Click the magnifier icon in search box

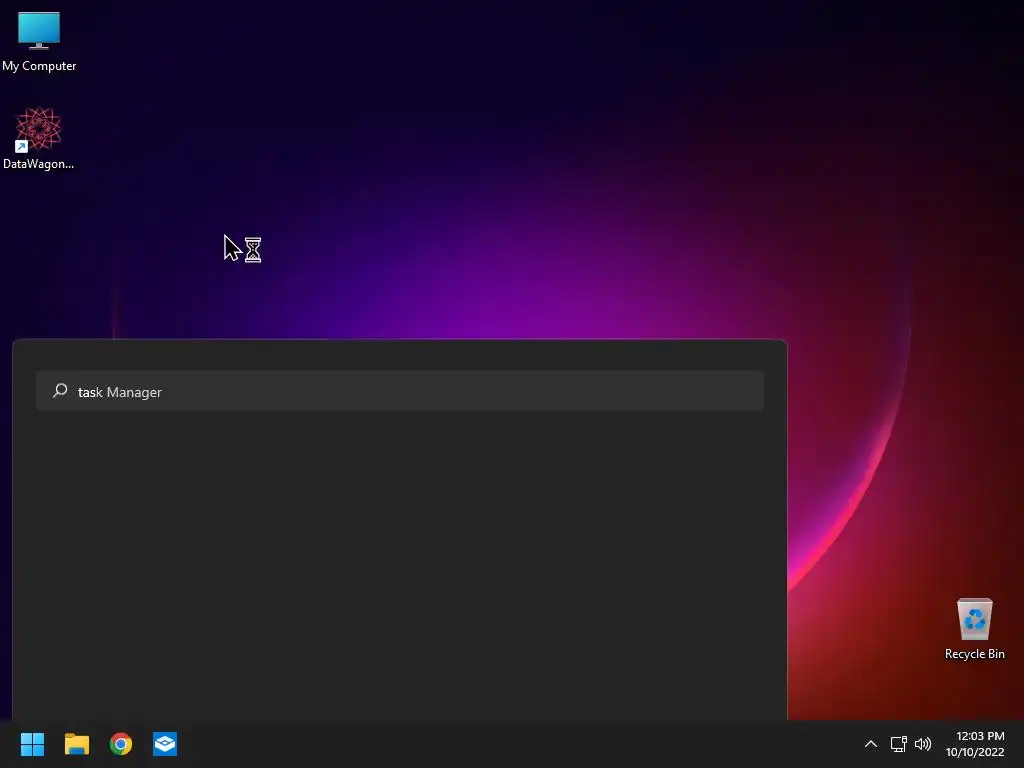60,391
